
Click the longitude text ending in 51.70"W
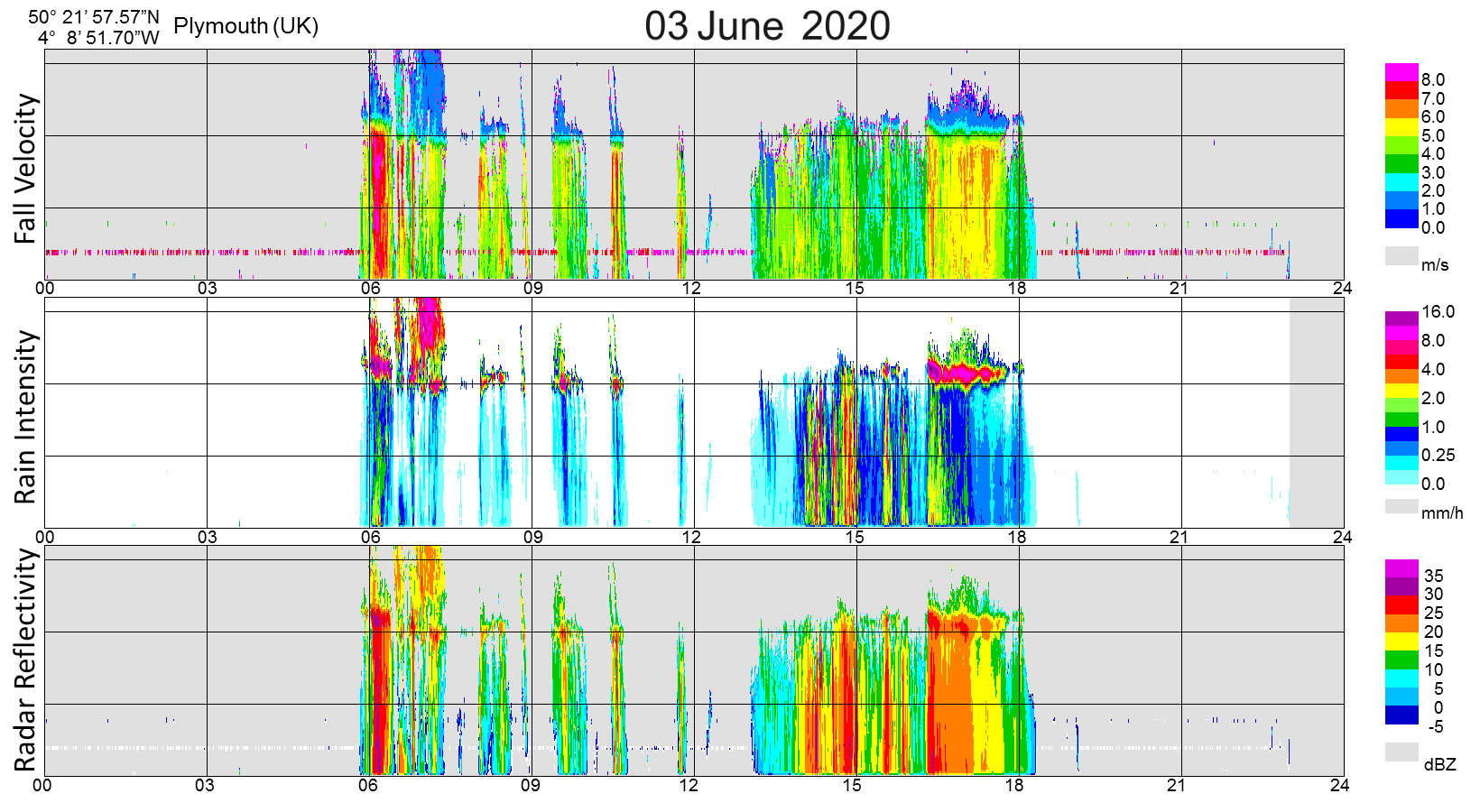tap(98, 37)
